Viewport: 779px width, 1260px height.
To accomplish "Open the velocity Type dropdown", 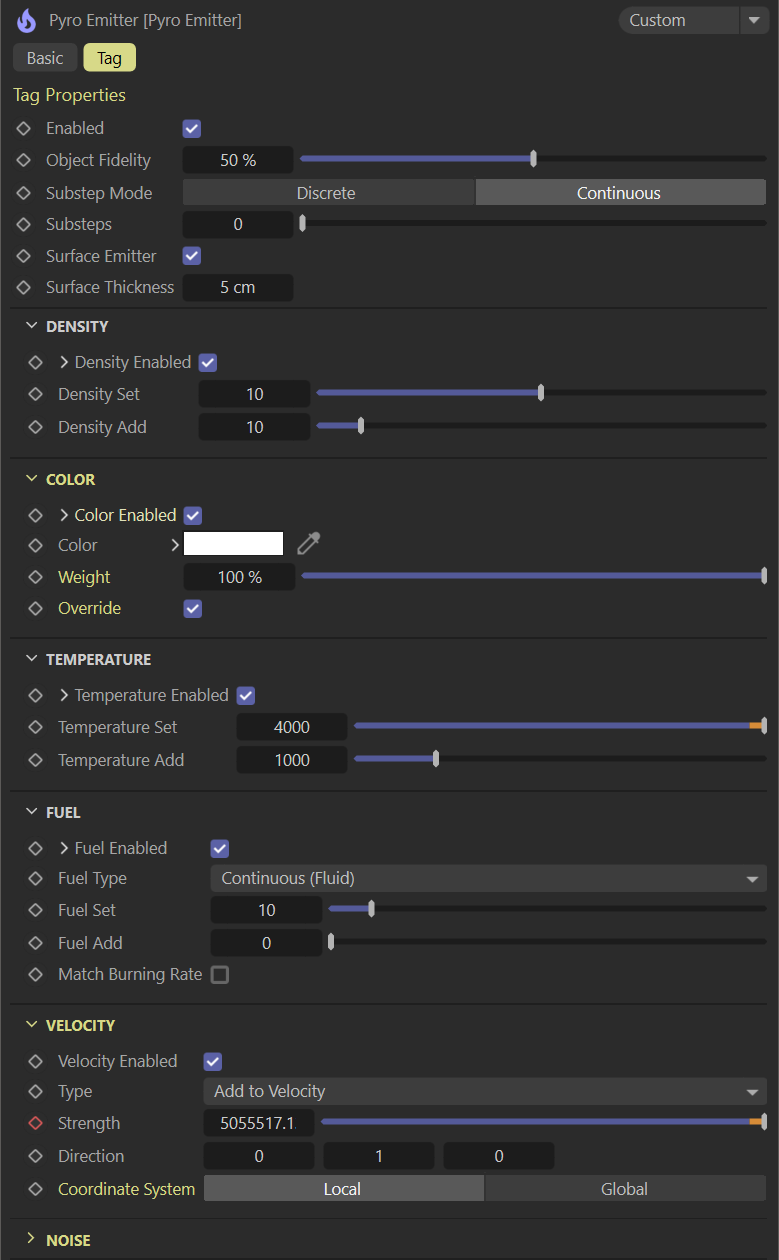I will (484, 1091).
